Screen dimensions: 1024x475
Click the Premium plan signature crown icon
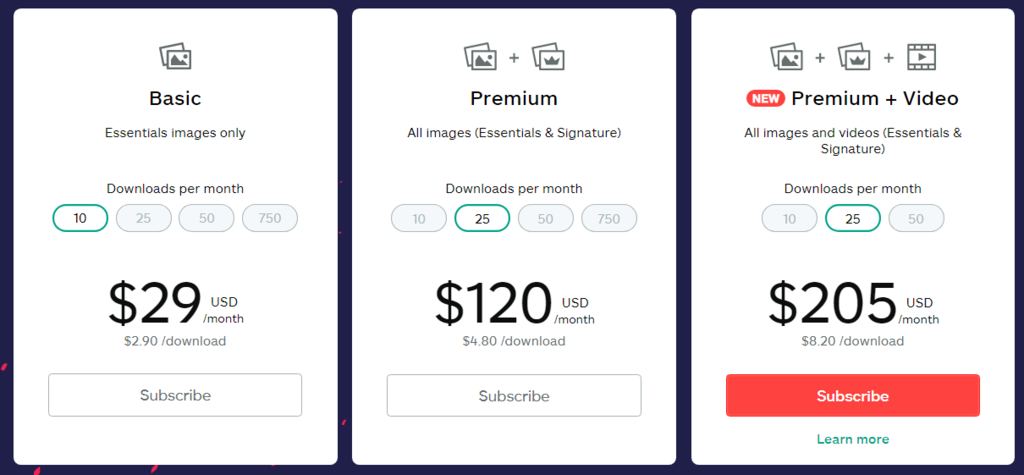pyautogui.click(x=548, y=56)
